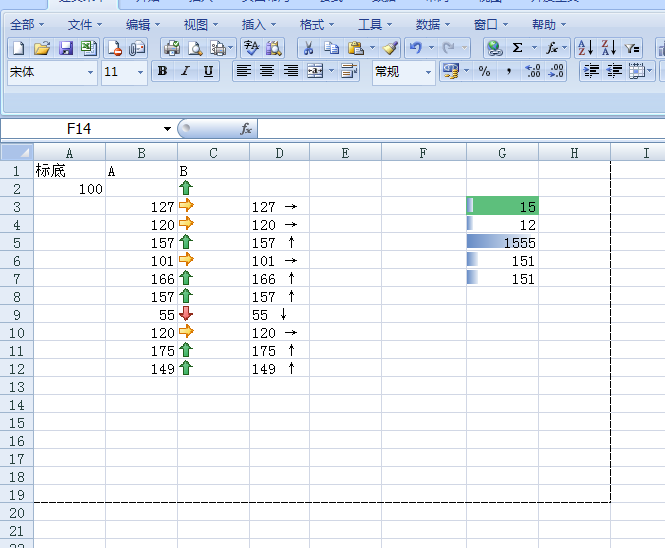Click the green data bar cell with 15
665x548 pixels.
[x=502, y=206]
